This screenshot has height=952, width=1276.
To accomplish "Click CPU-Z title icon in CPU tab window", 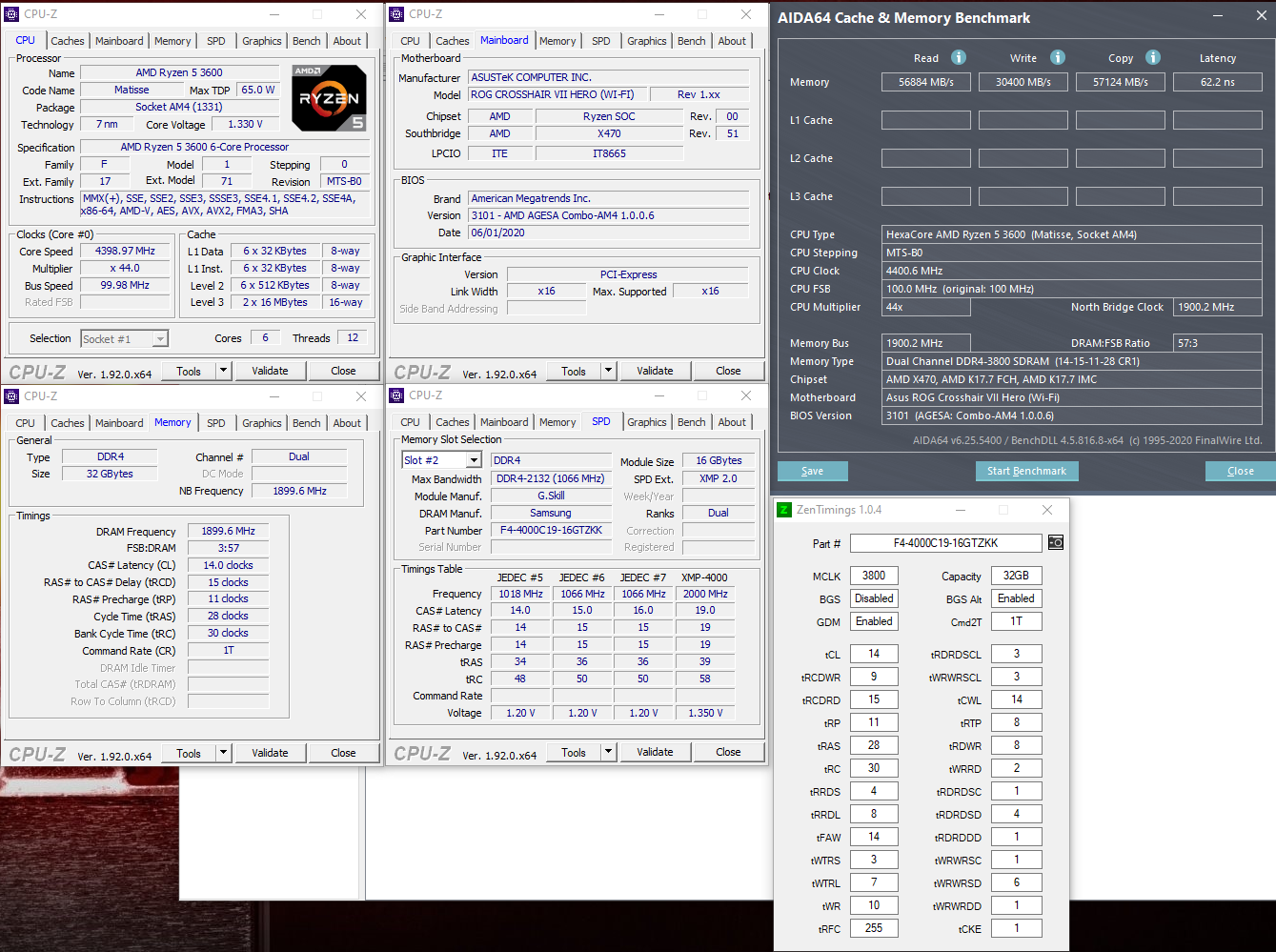I will pos(12,14).
